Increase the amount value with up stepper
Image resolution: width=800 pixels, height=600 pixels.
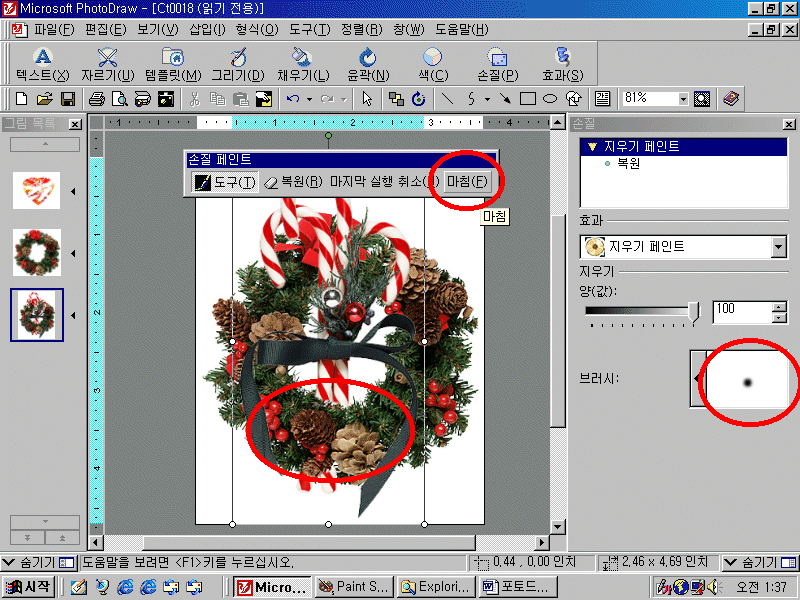[x=779, y=307]
